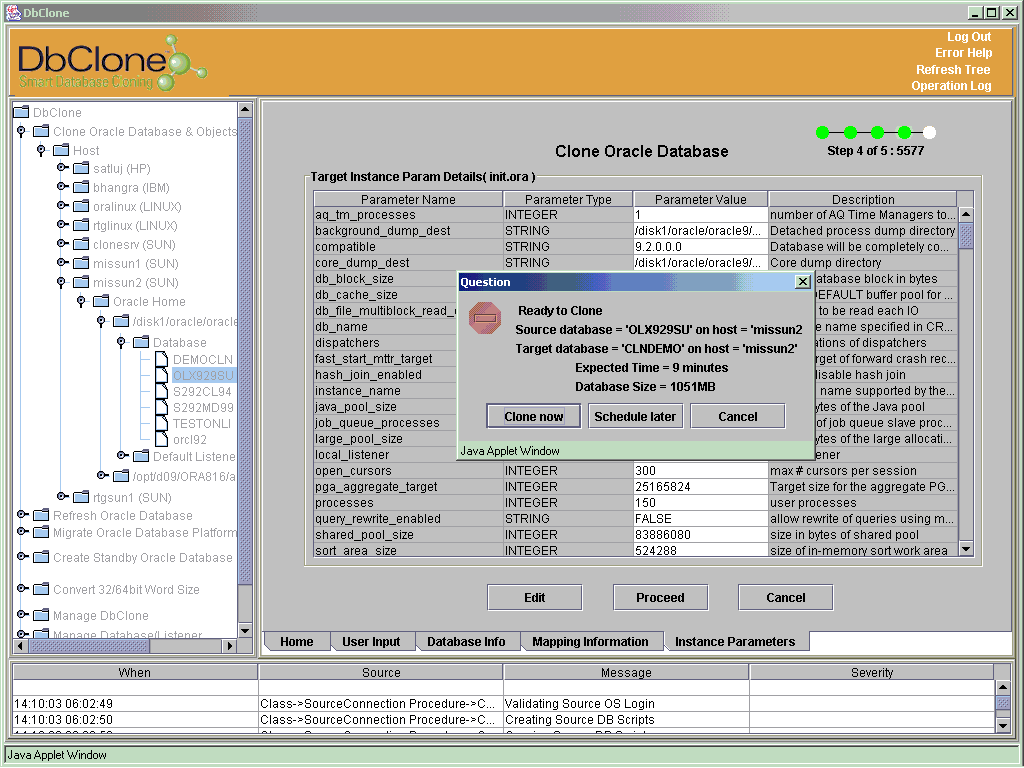Click the stop-sign icon in the Question dialog

click(x=485, y=318)
